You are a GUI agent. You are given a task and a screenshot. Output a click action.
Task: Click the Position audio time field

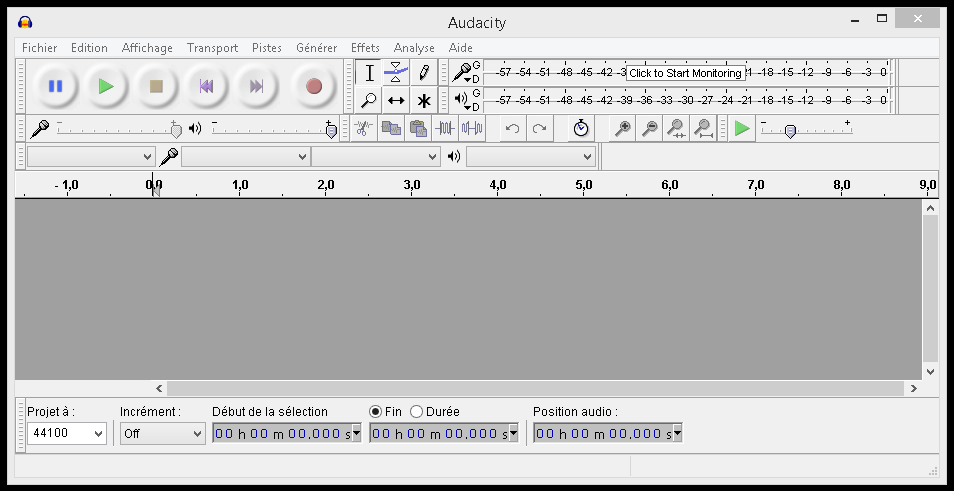tap(603, 433)
